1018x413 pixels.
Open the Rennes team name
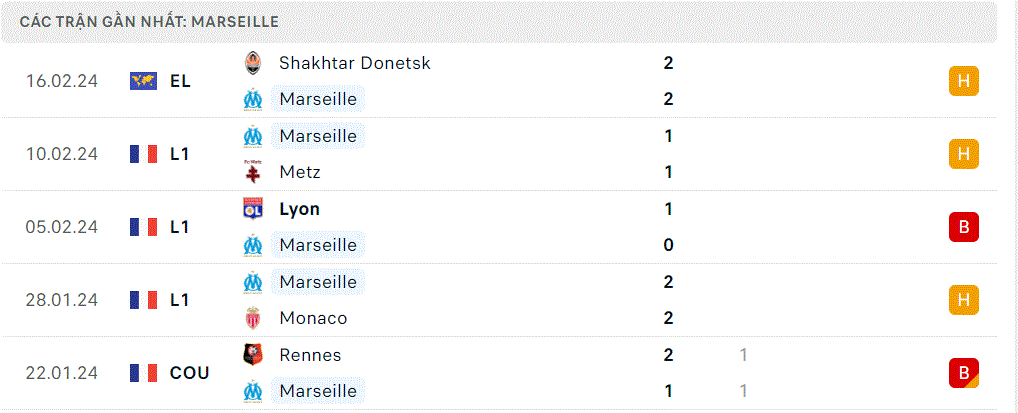pos(310,355)
